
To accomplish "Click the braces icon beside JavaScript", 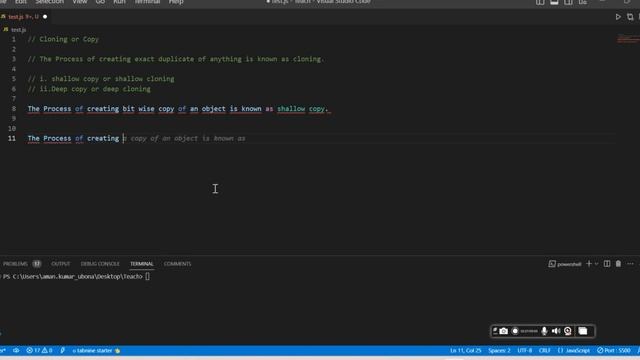I will tap(560, 350).
